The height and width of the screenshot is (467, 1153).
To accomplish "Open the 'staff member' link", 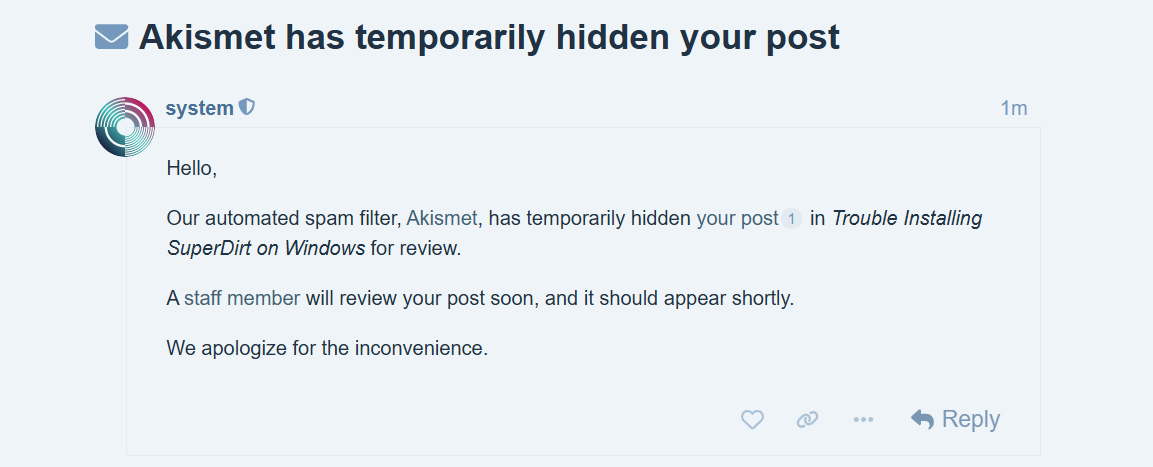I will pyautogui.click(x=242, y=298).
